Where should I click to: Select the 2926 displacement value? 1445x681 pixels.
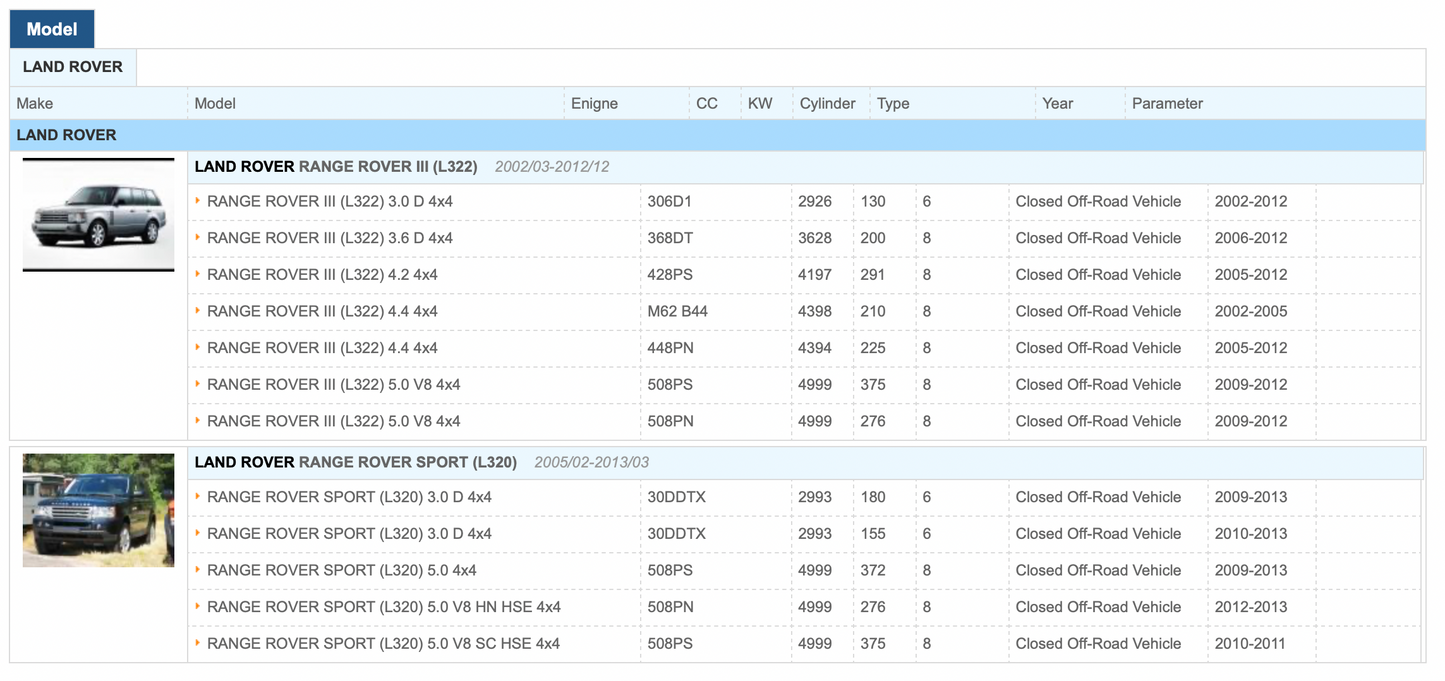coord(815,201)
